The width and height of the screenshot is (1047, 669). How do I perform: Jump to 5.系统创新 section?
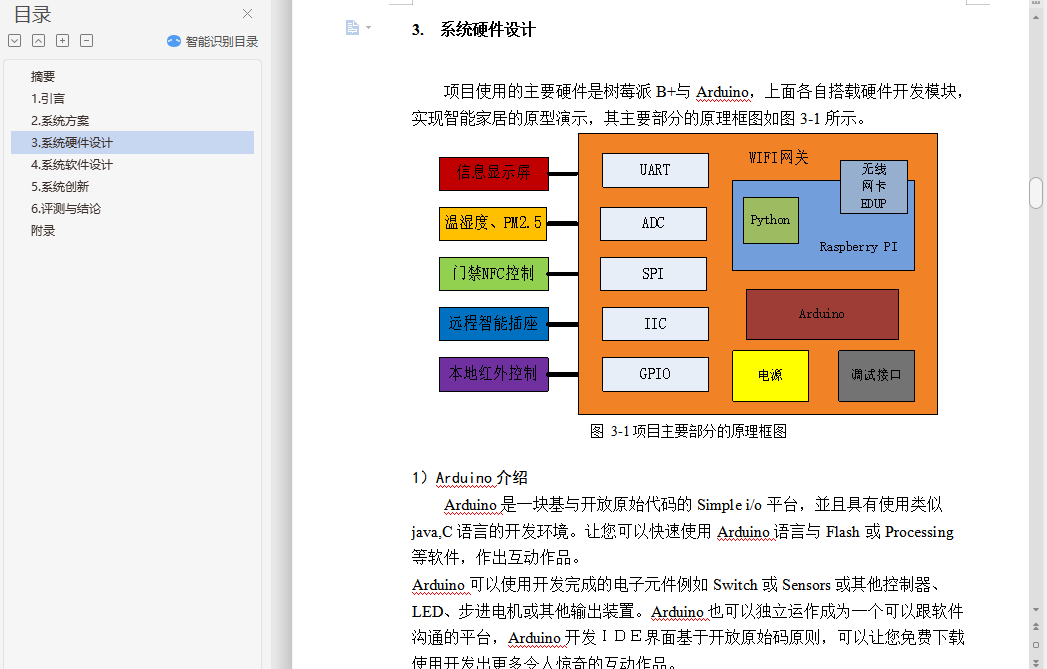60,187
